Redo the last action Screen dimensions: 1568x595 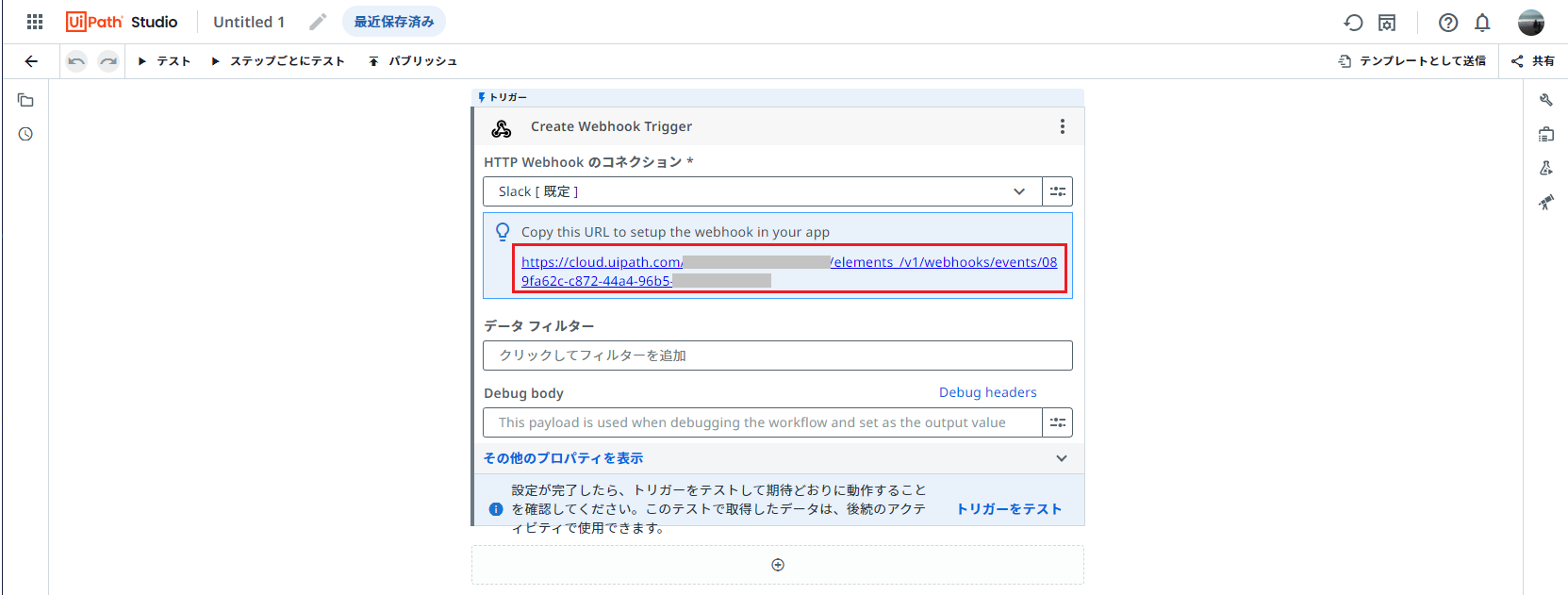[108, 61]
